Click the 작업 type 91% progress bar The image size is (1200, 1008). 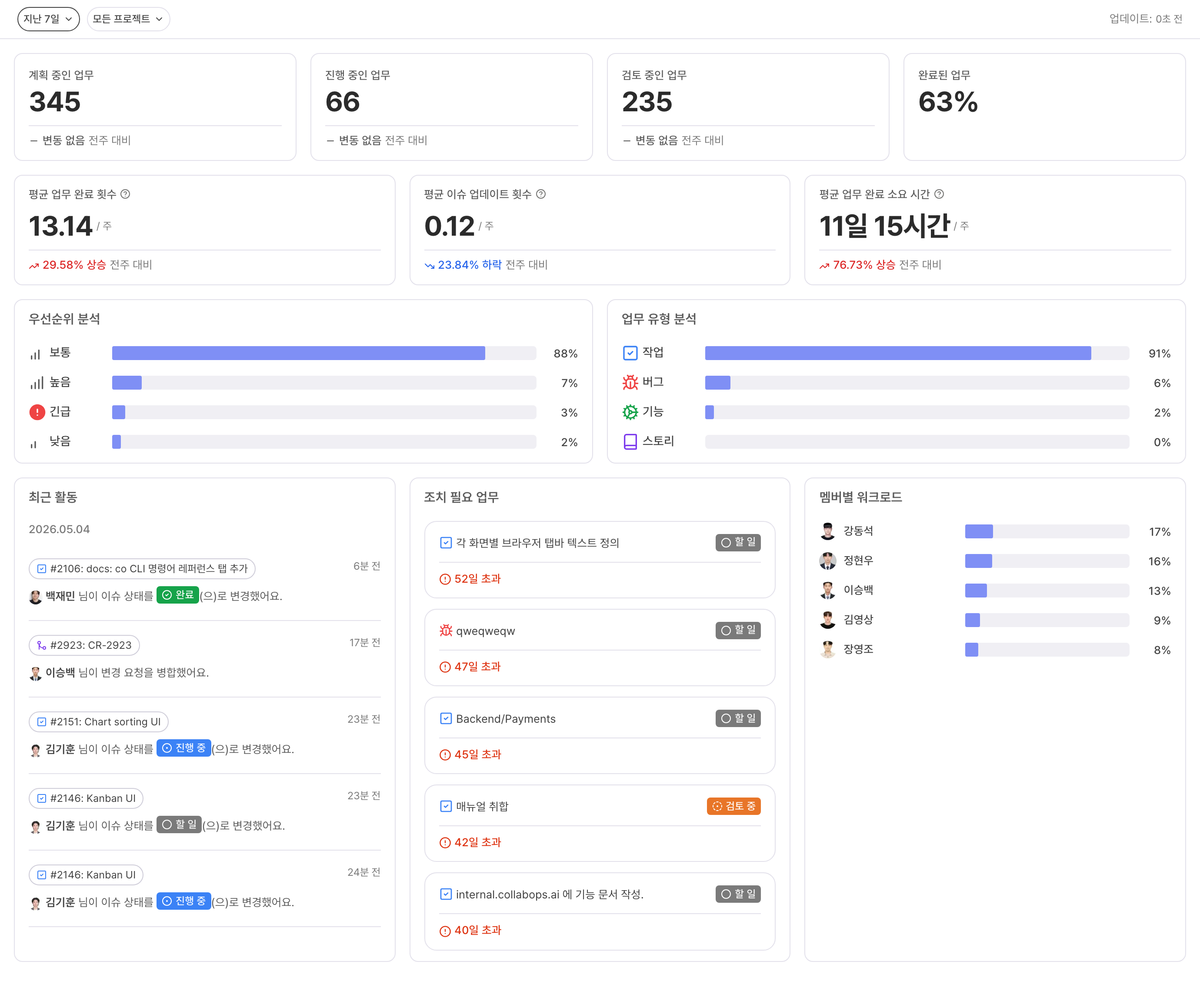click(x=917, y=353)
